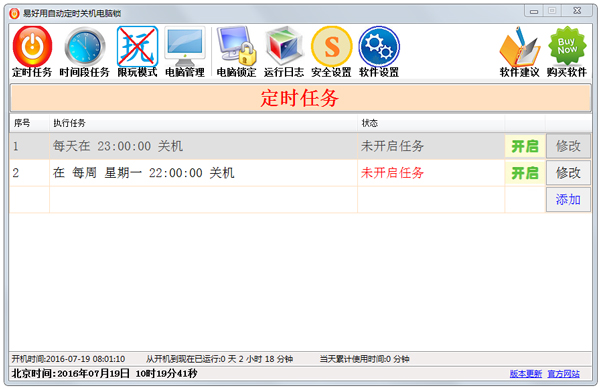Click 修改 for the 星期一 22:00:00 task
The width and height of the screenshot is (600, 389).
568,173
